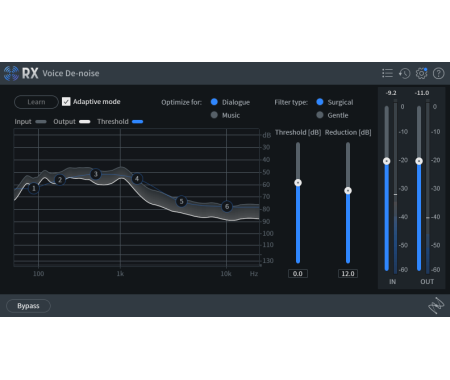Click the 100 frequency axis label
450x380 pixels.
[x=38, y=274]
